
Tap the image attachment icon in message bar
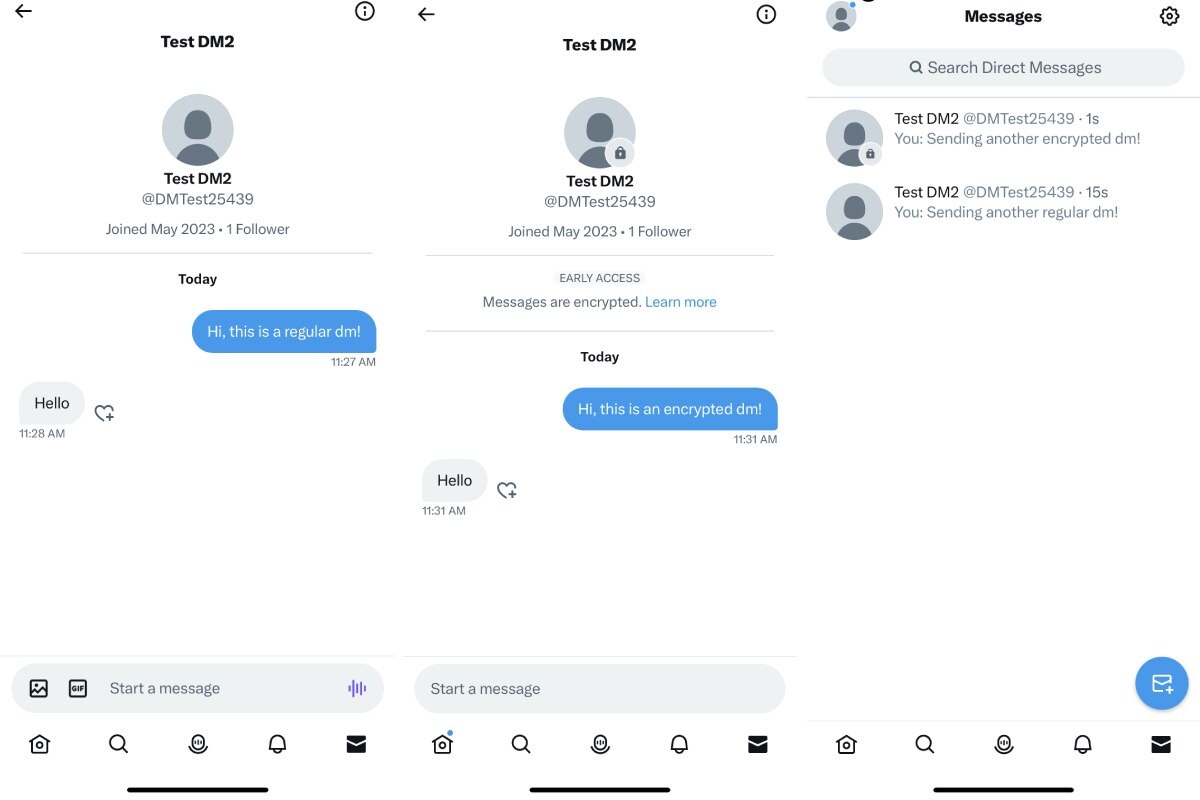(39, 688)
